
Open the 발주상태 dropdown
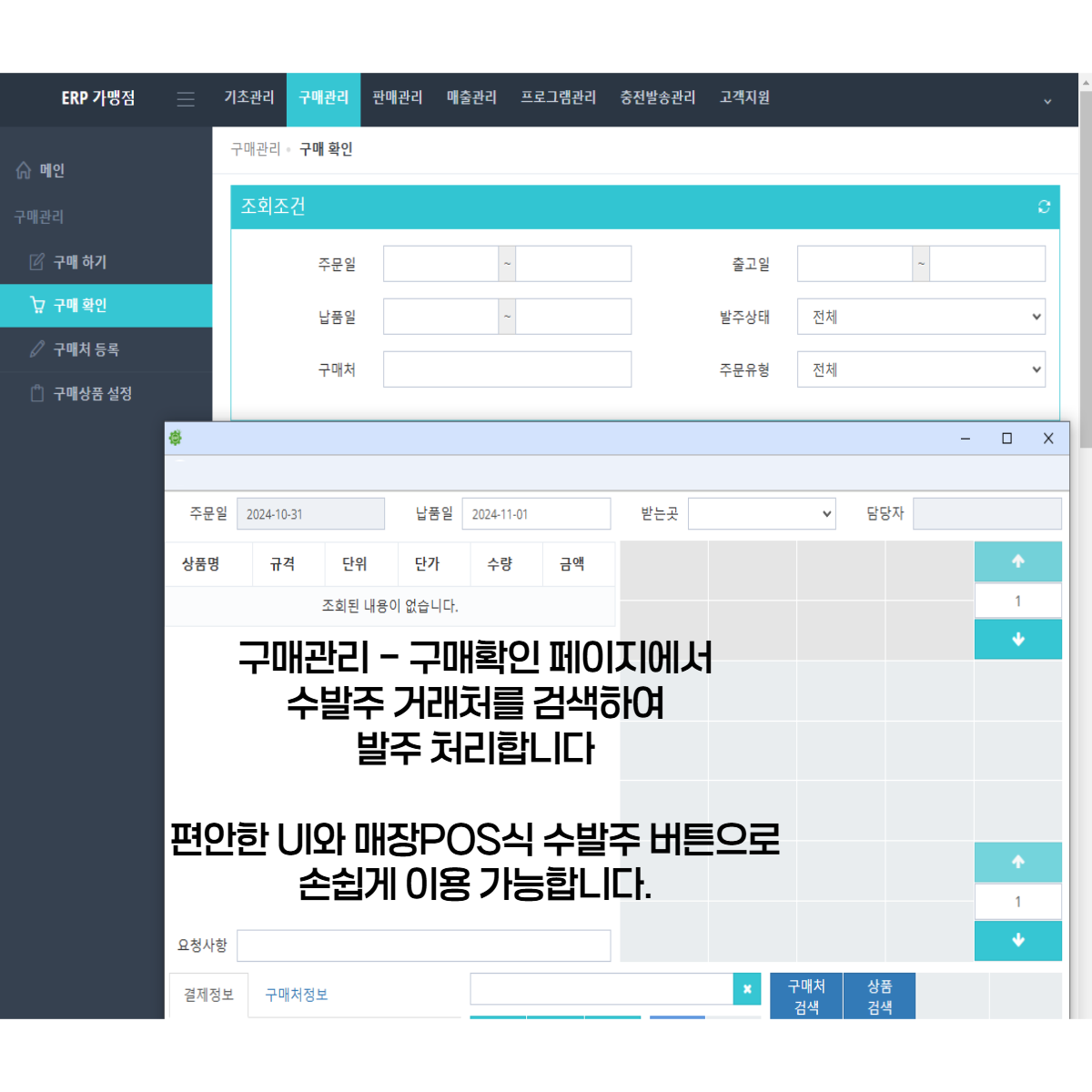coord(921,317)
